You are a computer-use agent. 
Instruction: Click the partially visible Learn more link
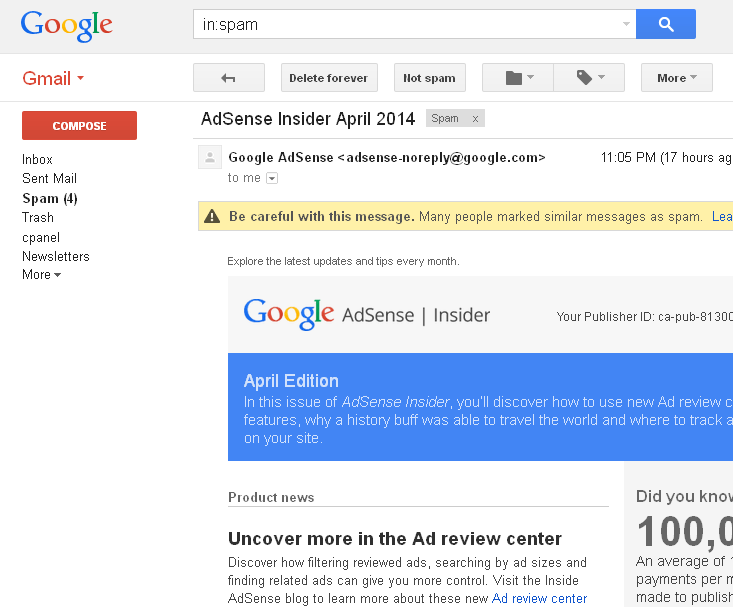[722, 216]
